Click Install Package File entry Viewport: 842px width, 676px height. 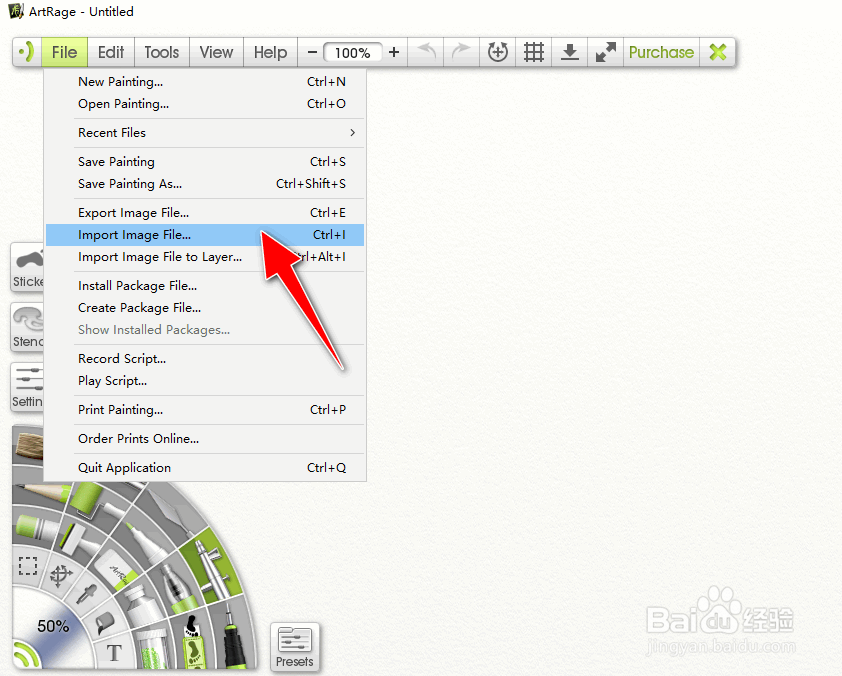(x=205, y=286)
